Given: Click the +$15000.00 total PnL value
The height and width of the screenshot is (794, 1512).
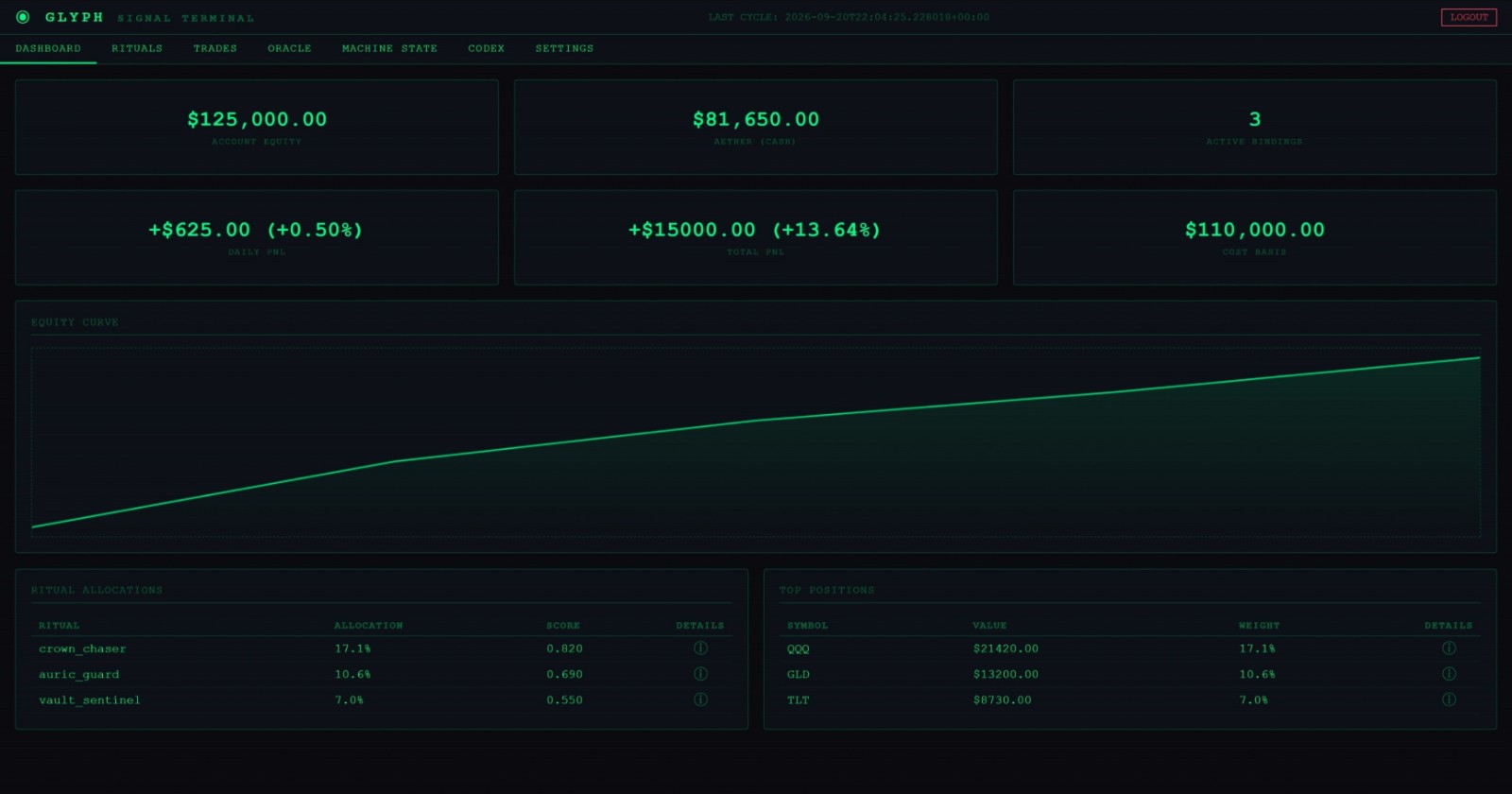Looking at the screenshot, I should pos(755,230).
